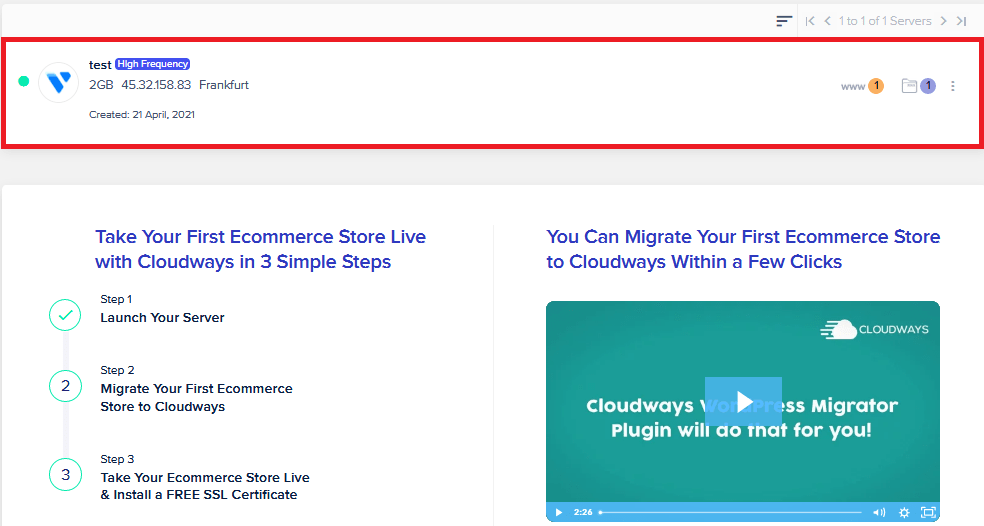Click the Step 1 checkmark circle
The width and height of the screenshot is (984, 526).
[x=65, y=315]
